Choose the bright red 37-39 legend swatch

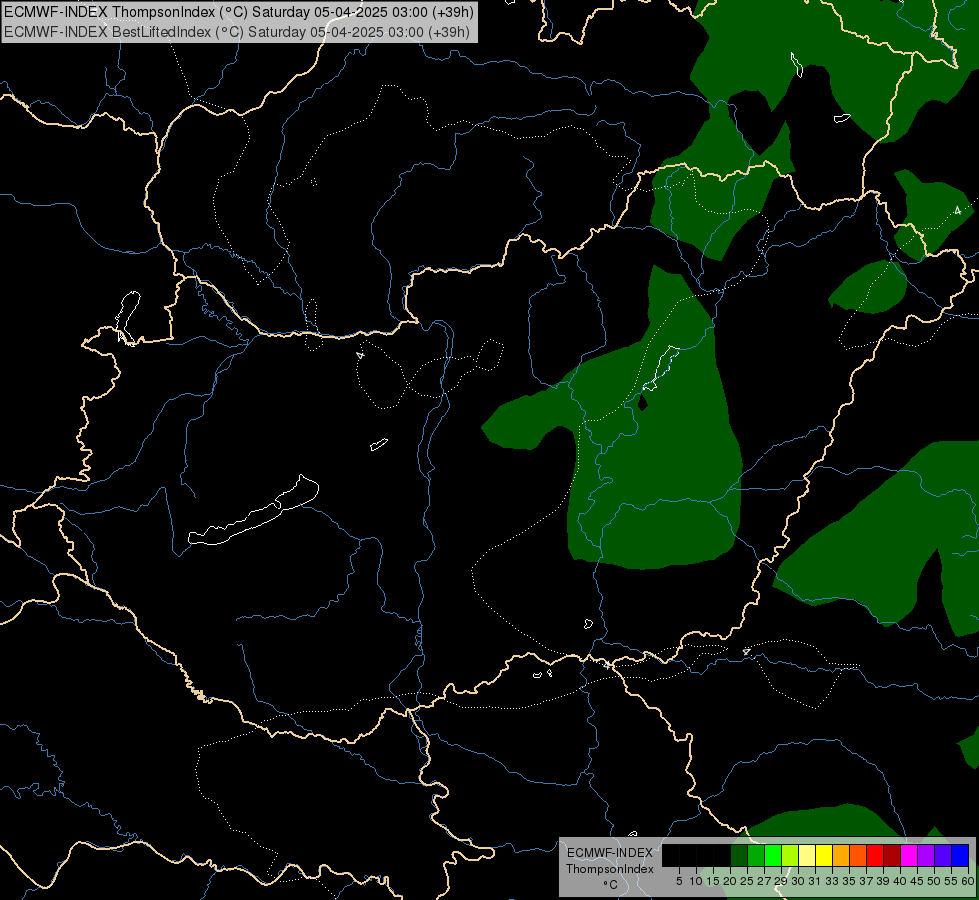875,855
